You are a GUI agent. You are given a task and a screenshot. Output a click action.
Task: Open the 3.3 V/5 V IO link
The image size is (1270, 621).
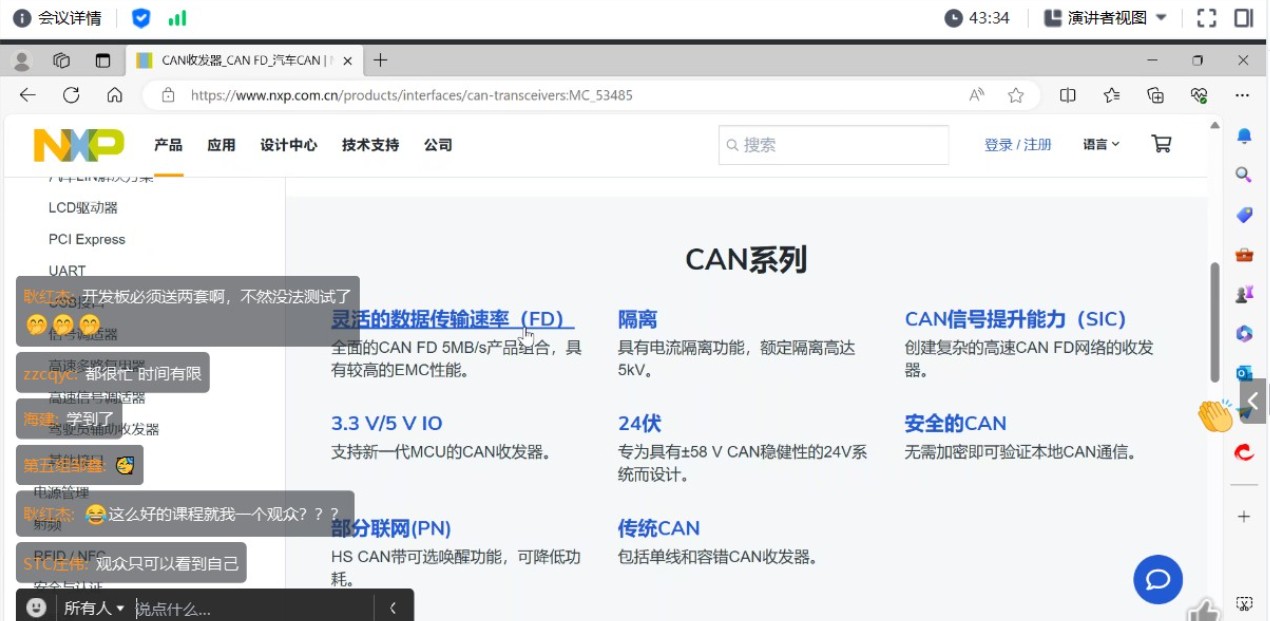[386, 423]
